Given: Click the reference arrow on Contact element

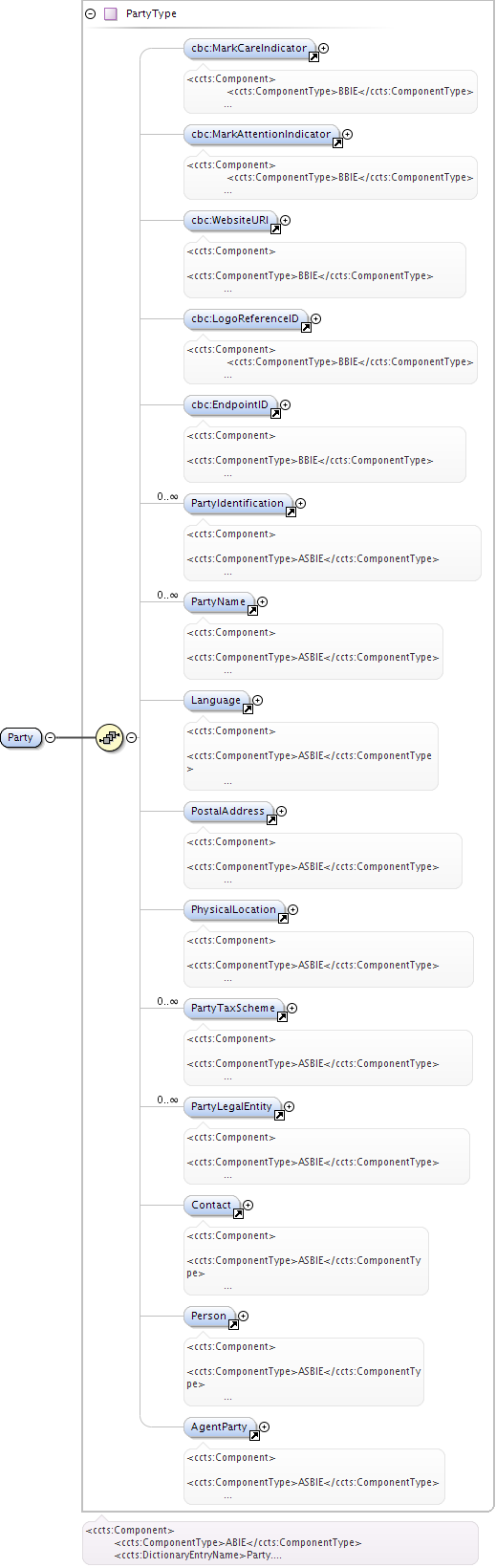Looking at the screenshot, I should coord(238,1214).
